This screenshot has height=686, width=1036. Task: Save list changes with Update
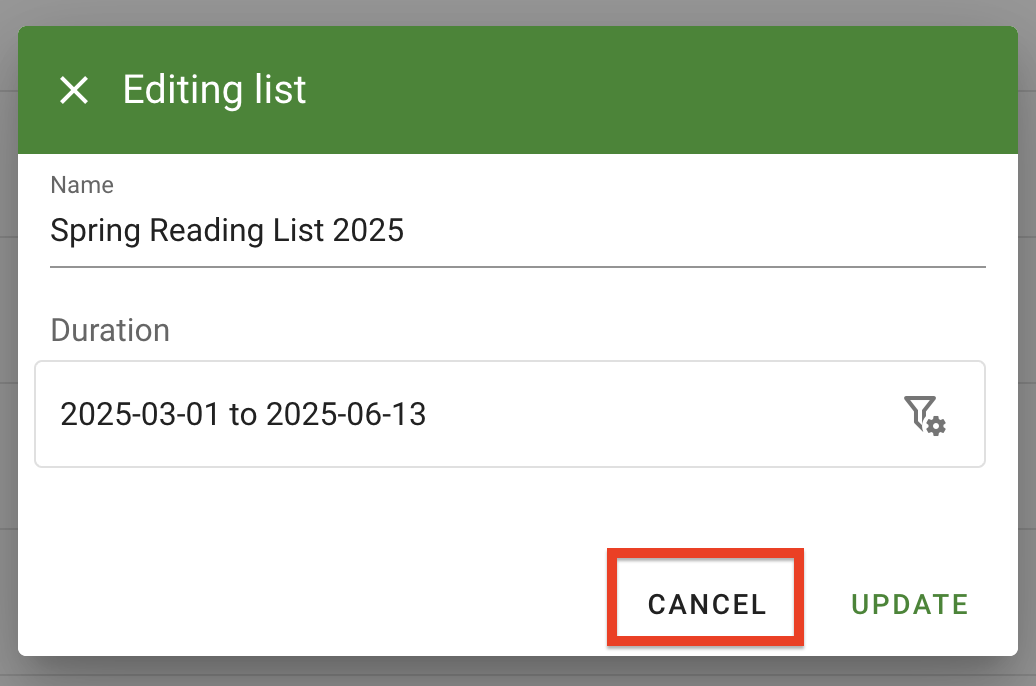click(x=909, y=604)
